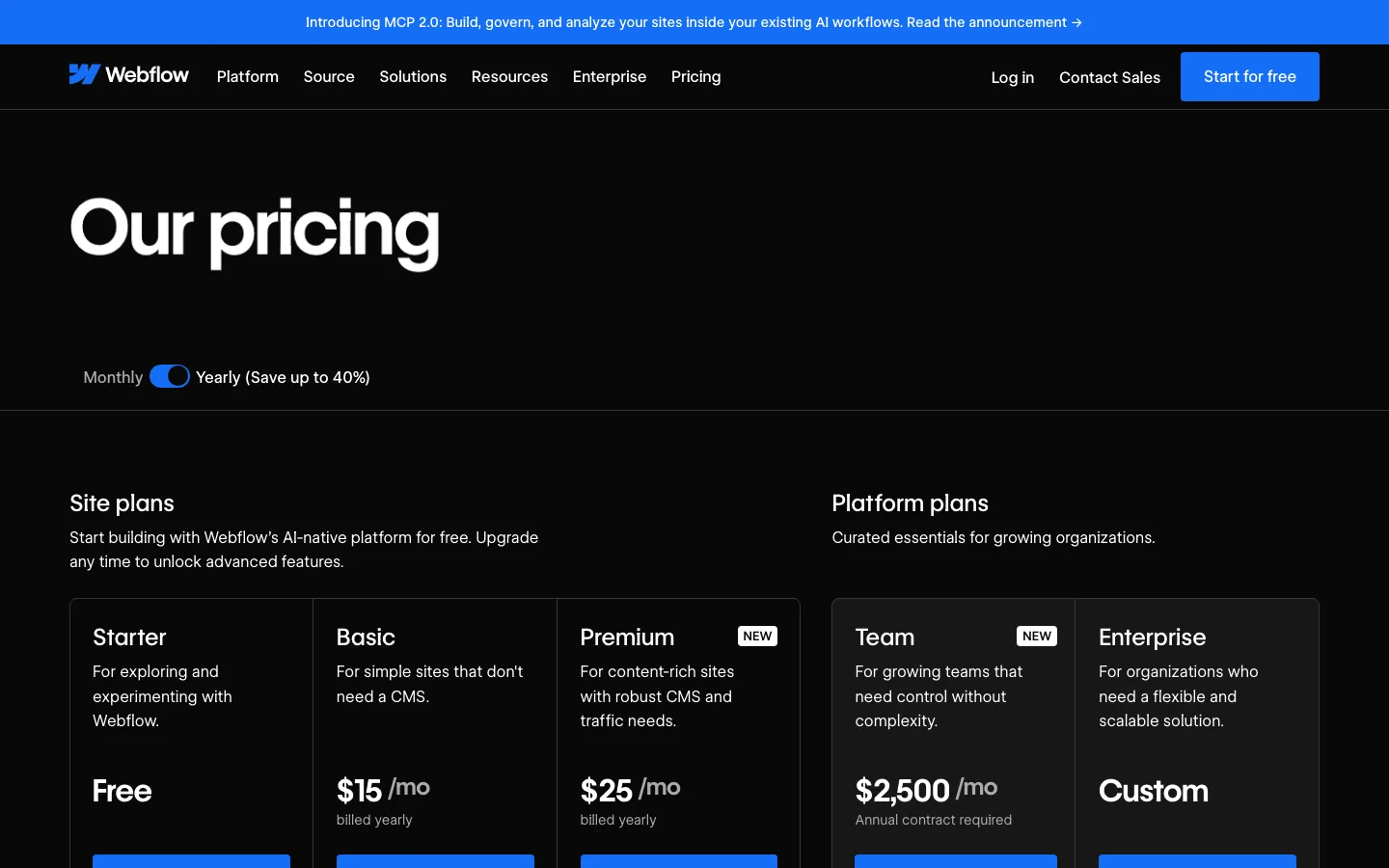The width and height of the screenshot is (1389, 868).
Task: Click the Team plan title
Action: pyautogui.click(x=885, y=637)
